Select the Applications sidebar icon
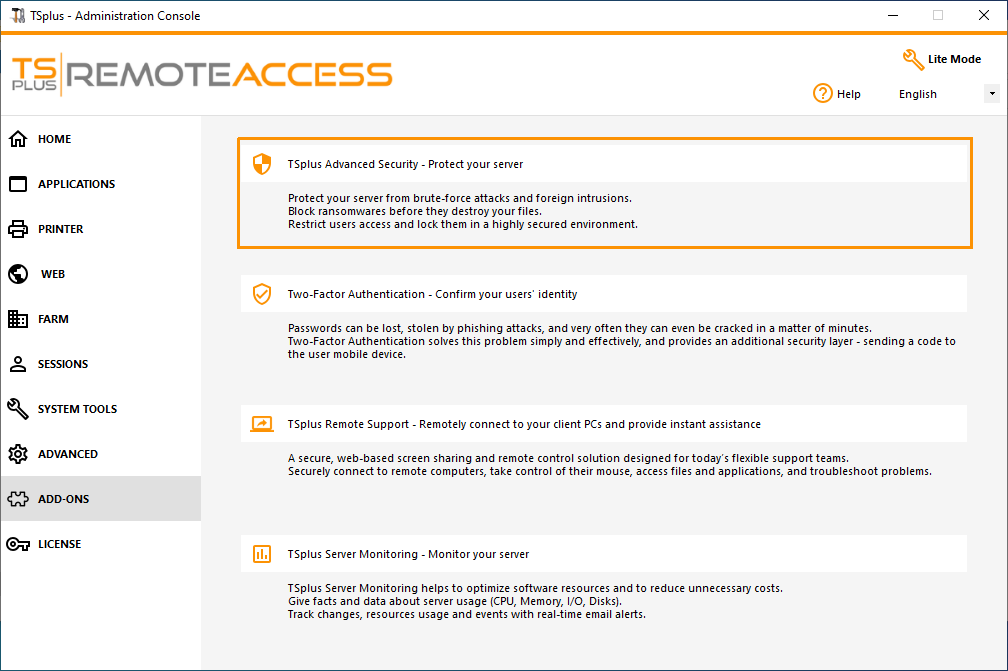Viewport: 1008px width, 671px height. coord(17,184)
